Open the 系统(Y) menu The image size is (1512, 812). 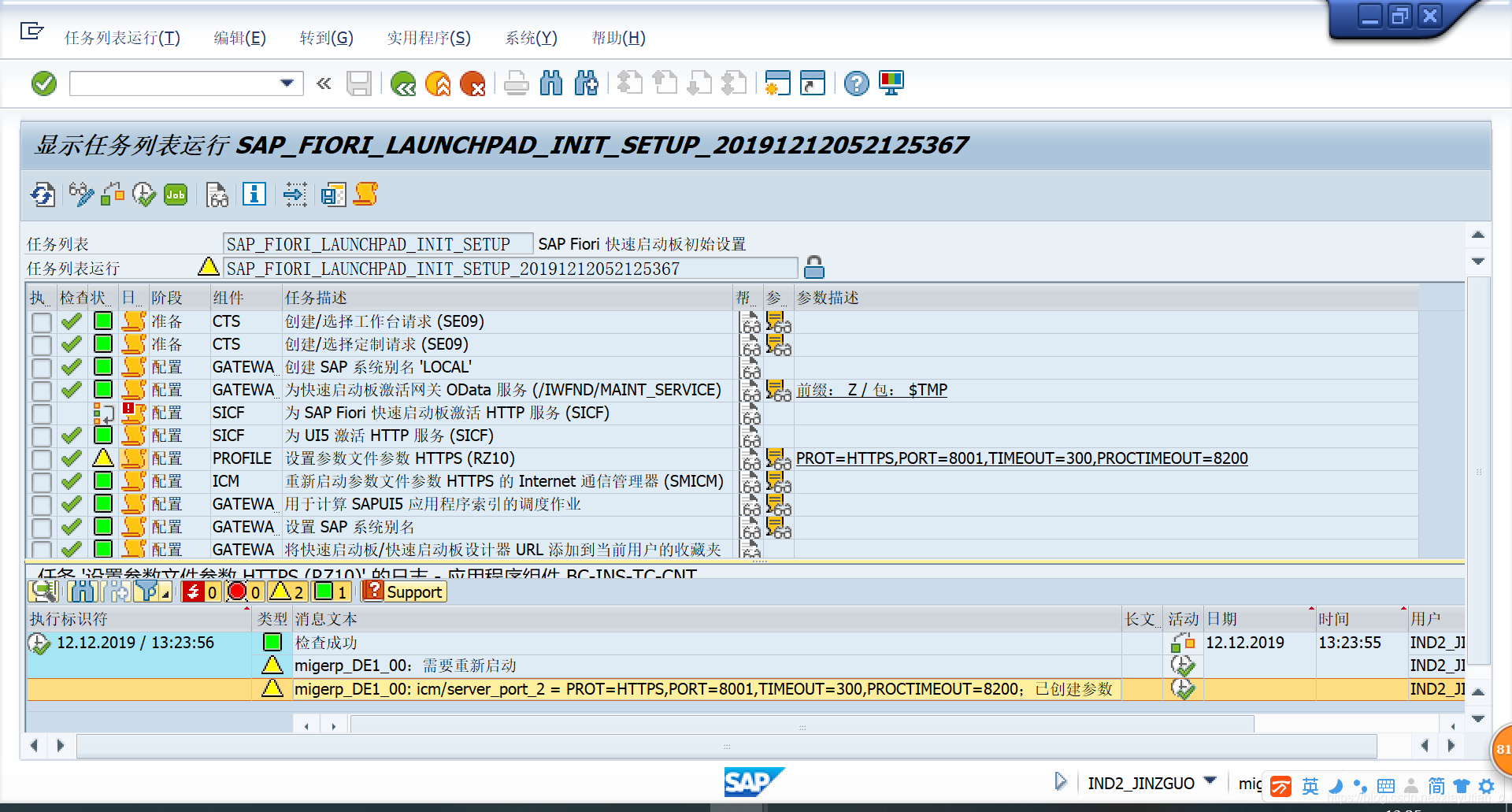[x=531, y=37]
